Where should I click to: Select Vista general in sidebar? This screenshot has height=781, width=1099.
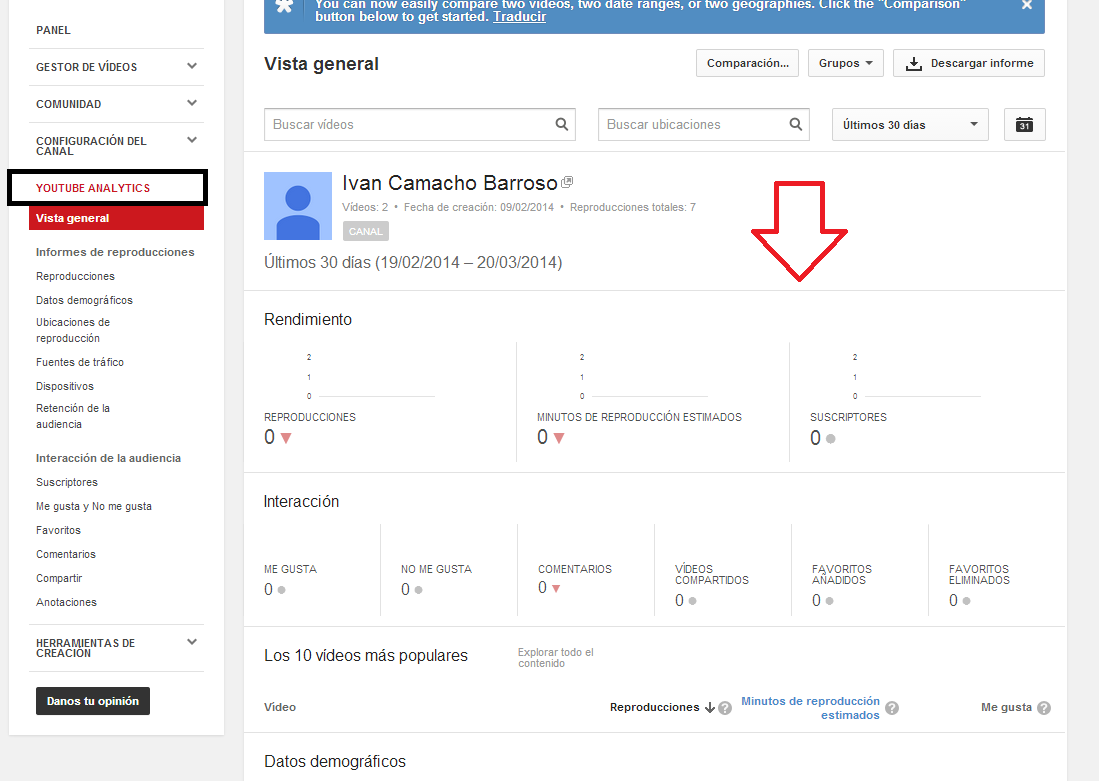(x=116, y=218)
